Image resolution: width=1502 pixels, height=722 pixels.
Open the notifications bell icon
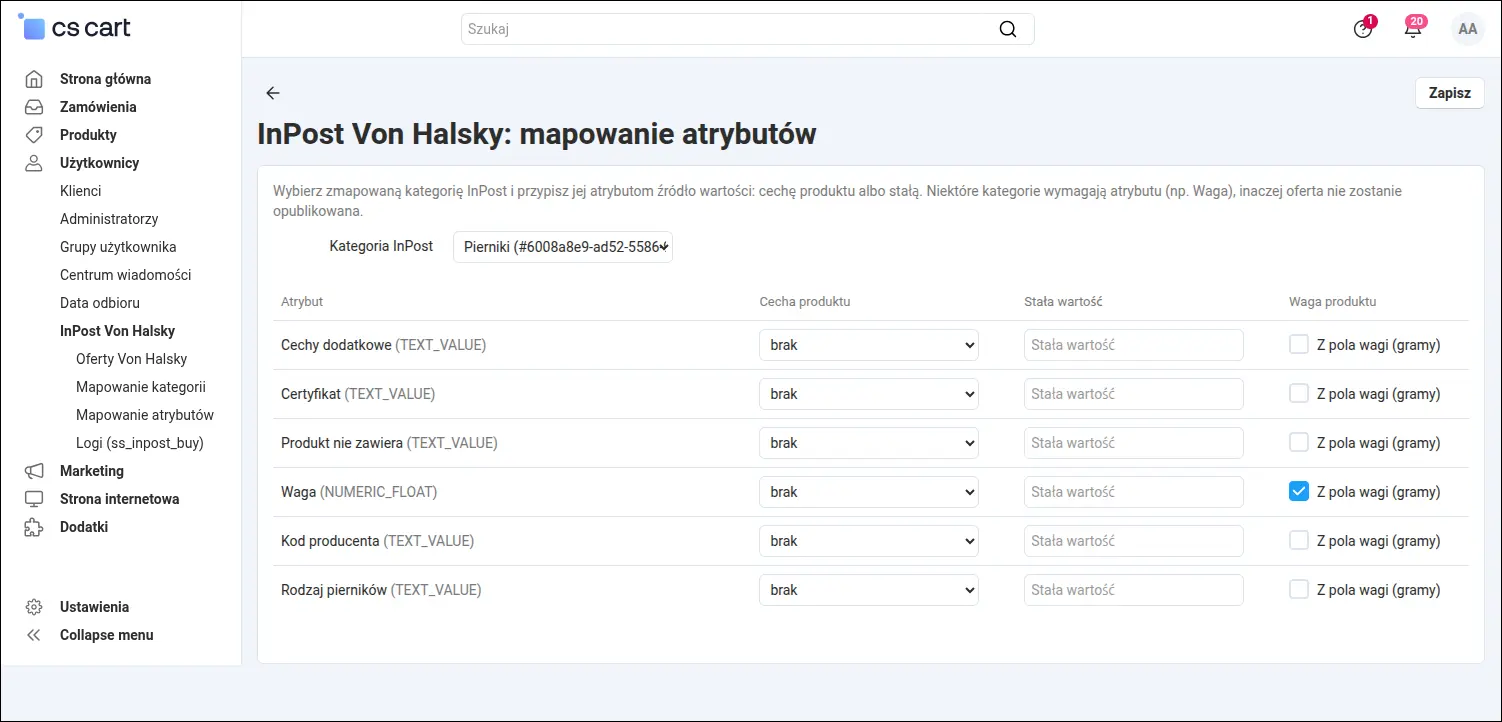pos(1413,28)
